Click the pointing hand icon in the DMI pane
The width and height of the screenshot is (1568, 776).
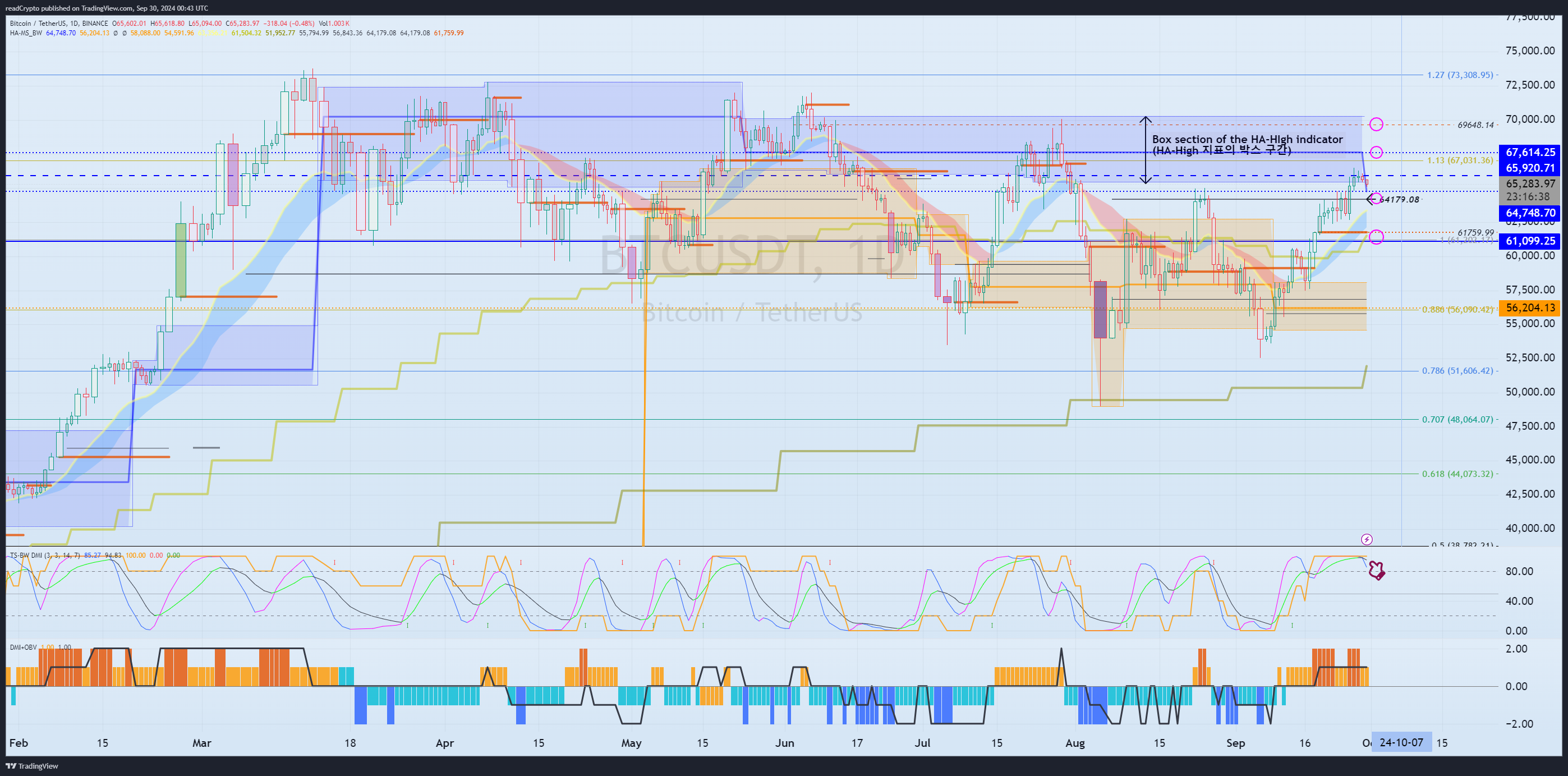pos(1376,570)
